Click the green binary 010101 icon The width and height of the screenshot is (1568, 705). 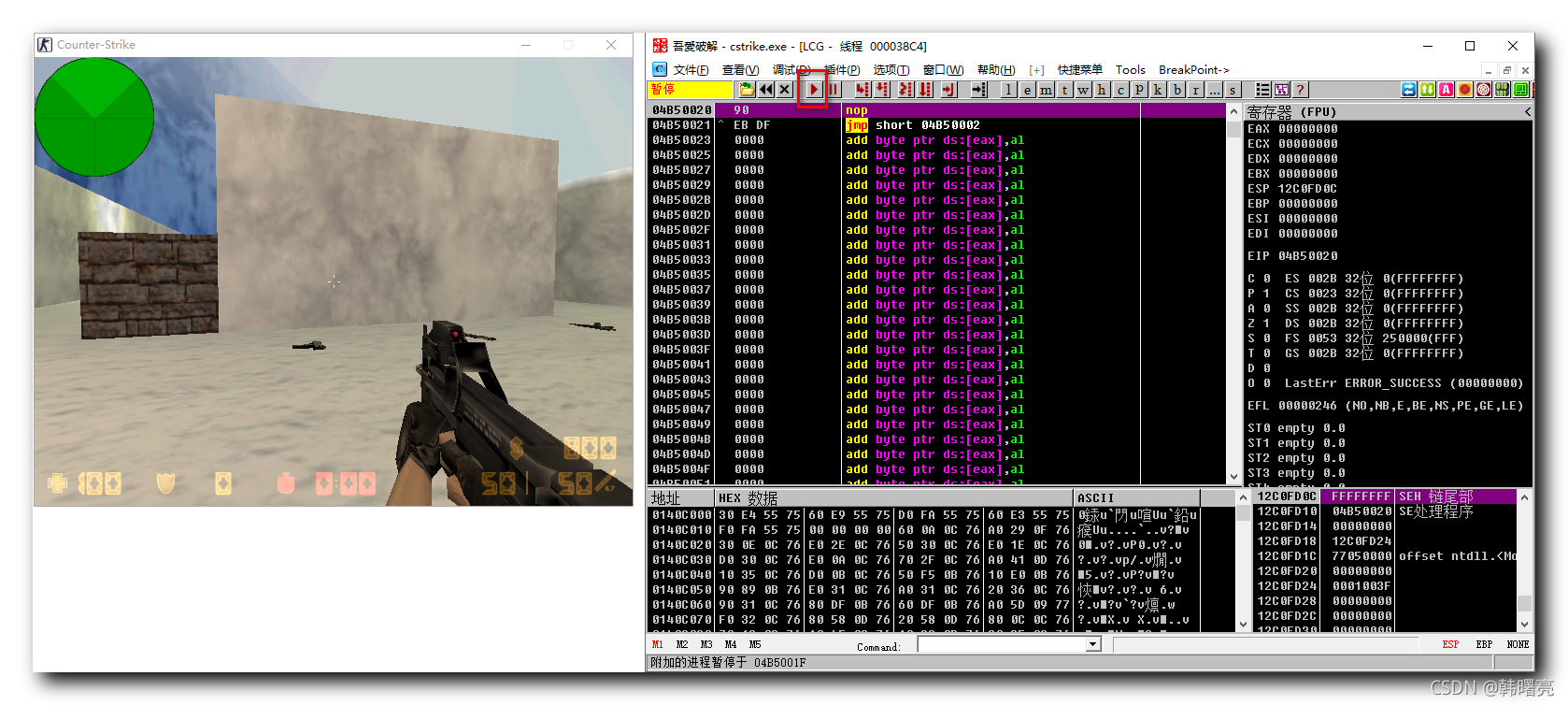1503,90
